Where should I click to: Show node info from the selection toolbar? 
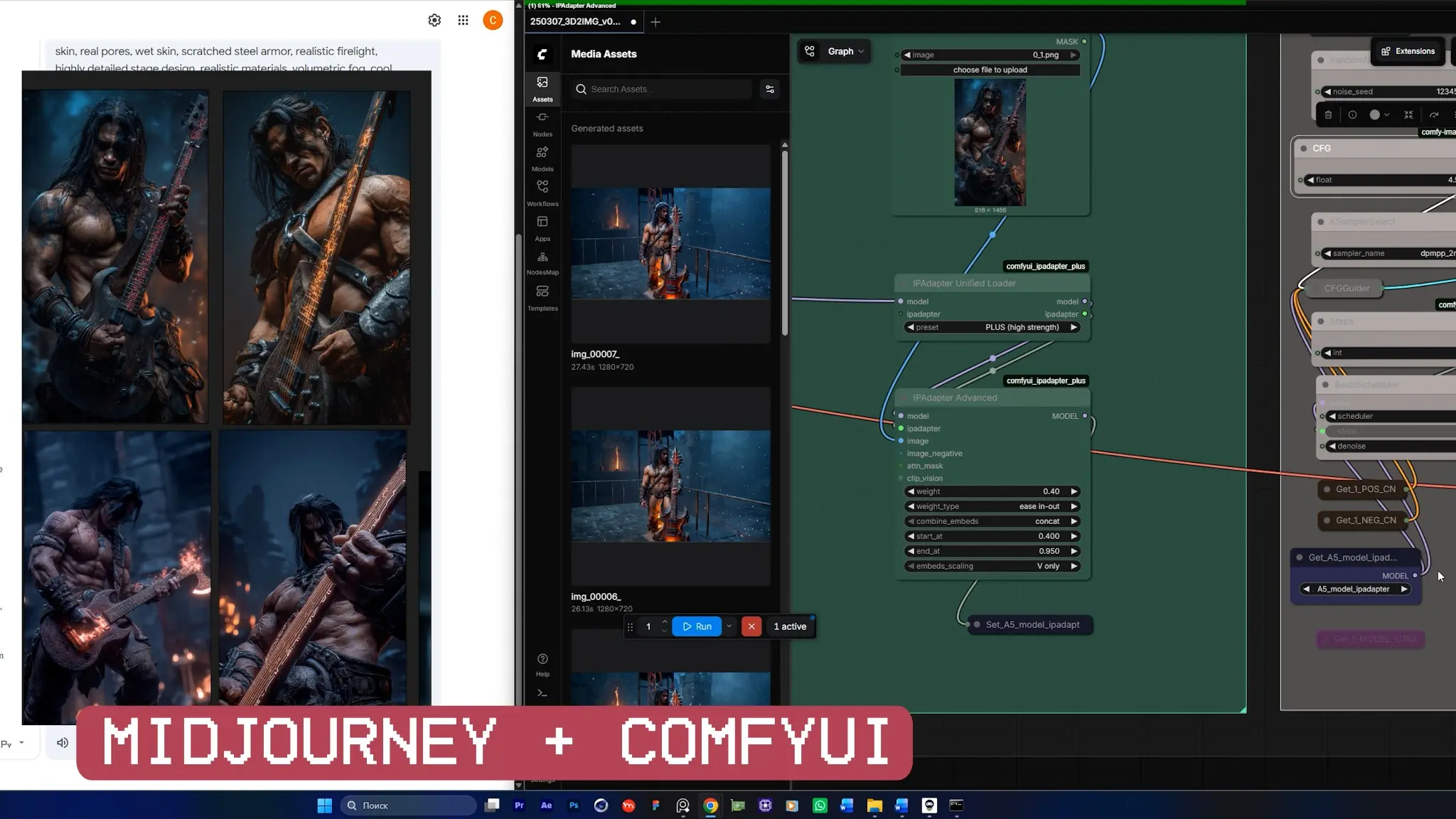[1352, 114]
